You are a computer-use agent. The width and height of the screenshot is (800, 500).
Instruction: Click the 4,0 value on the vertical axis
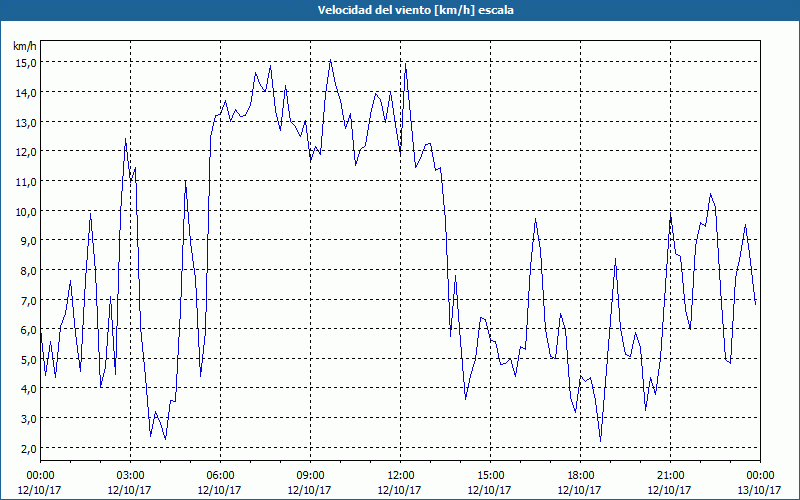click(x=28, y=389)
